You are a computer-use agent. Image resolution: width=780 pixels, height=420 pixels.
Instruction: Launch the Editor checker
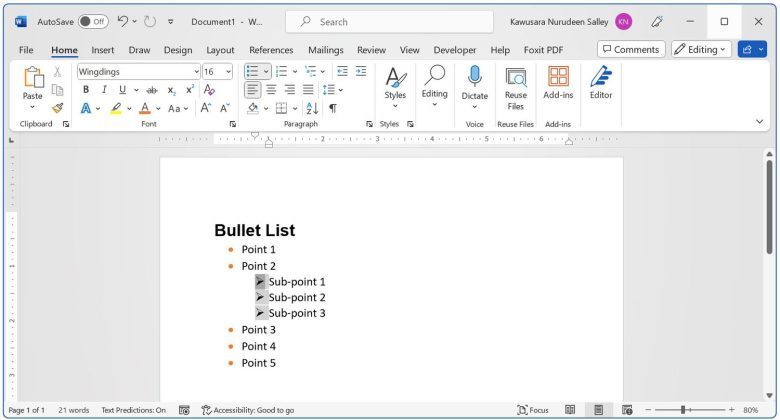click(x=601, y=83)
